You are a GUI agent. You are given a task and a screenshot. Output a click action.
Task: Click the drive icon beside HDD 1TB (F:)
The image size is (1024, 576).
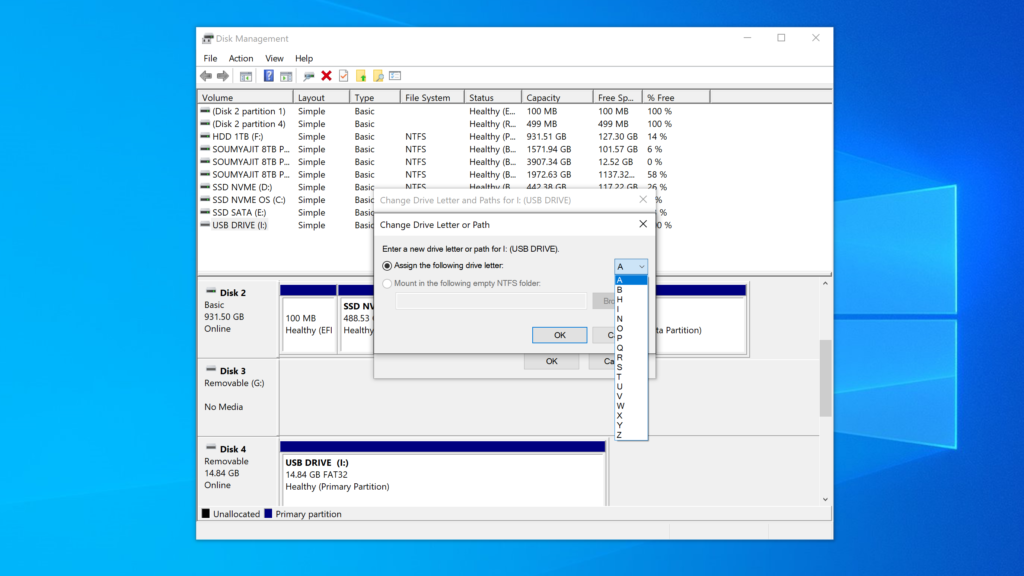(x=205, y=136)
